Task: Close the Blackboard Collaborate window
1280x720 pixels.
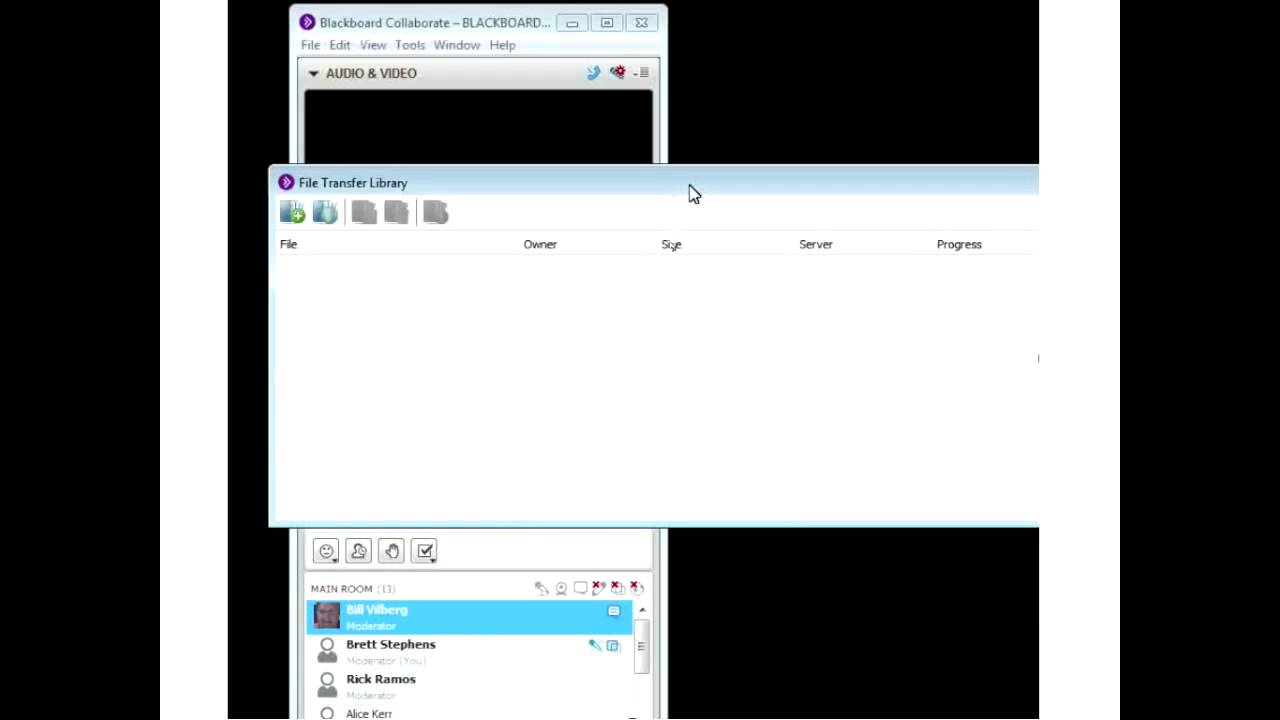Action: (x=641, y=23)
